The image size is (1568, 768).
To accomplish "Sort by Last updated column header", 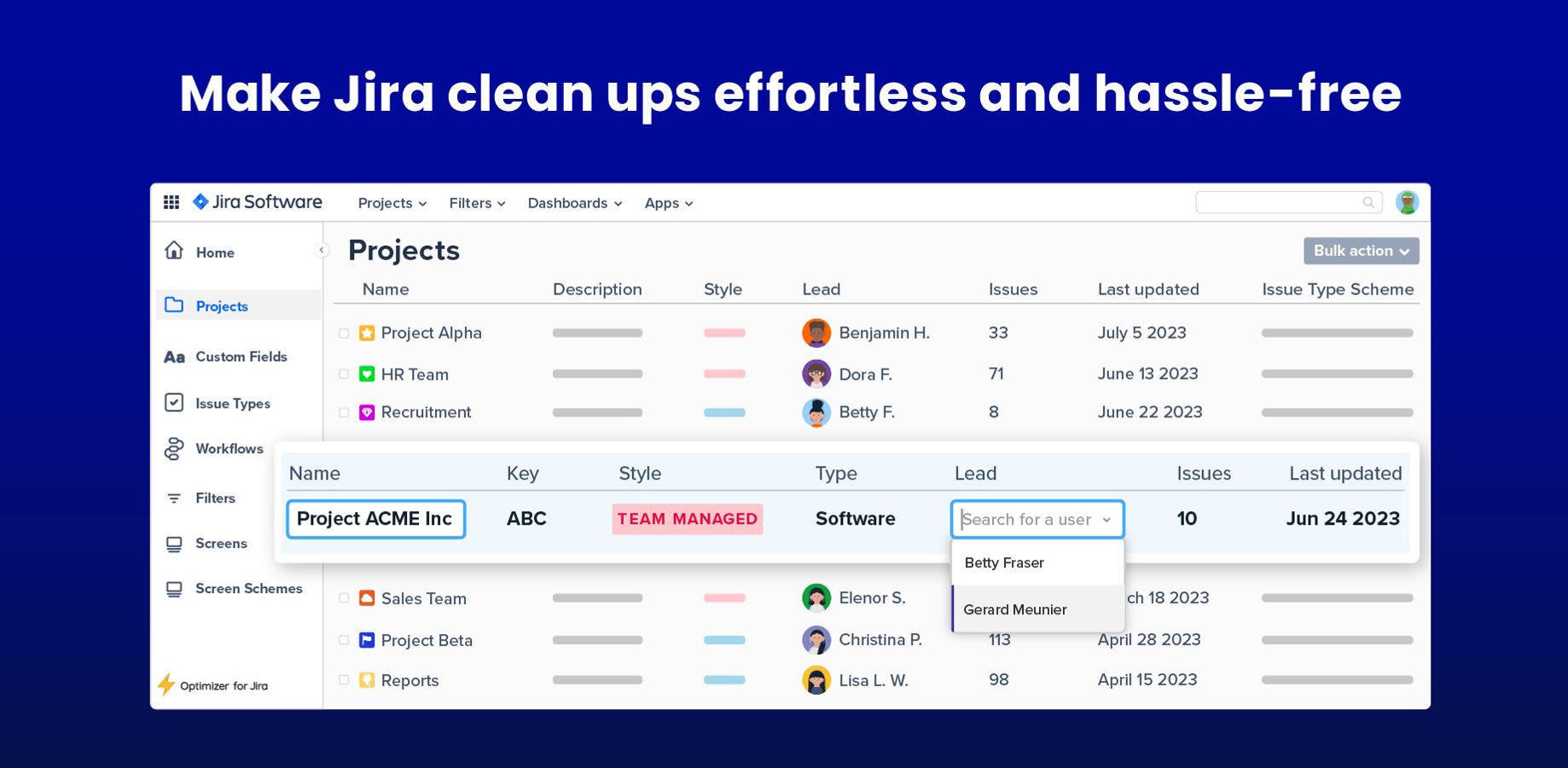I will pos(1148,289).
